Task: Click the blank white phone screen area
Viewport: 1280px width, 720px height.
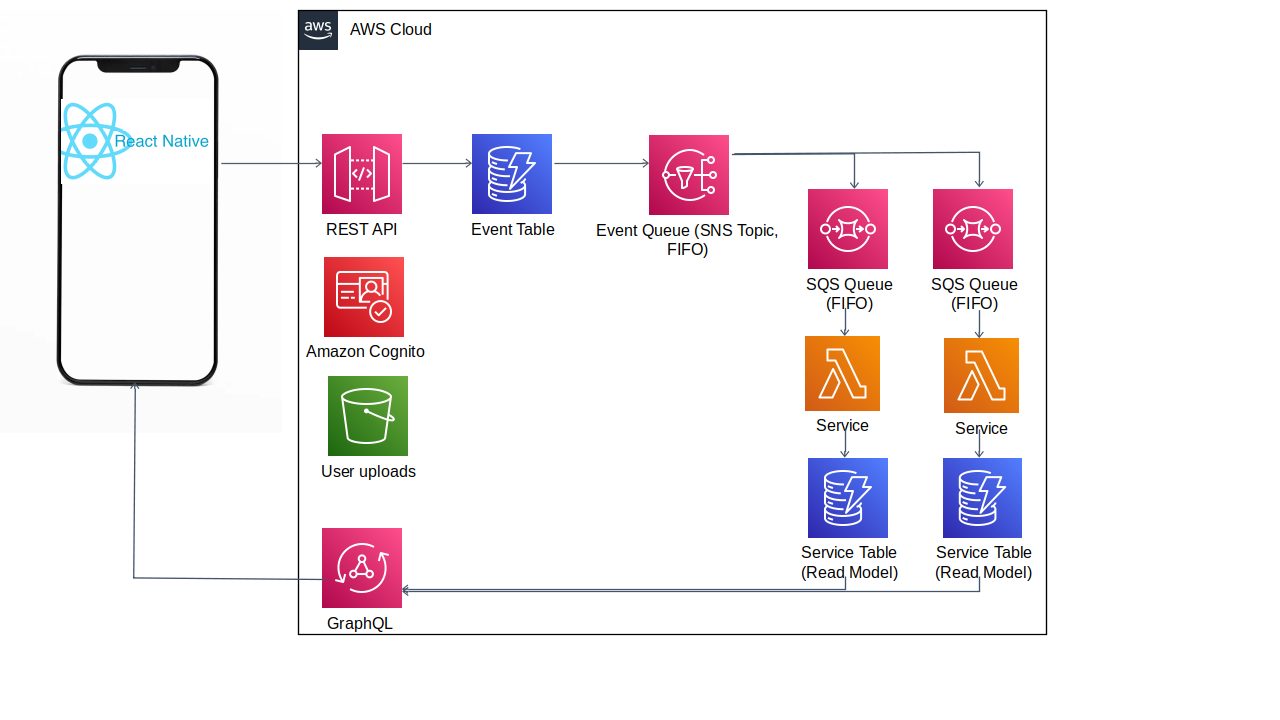Action: coord(138,280)
